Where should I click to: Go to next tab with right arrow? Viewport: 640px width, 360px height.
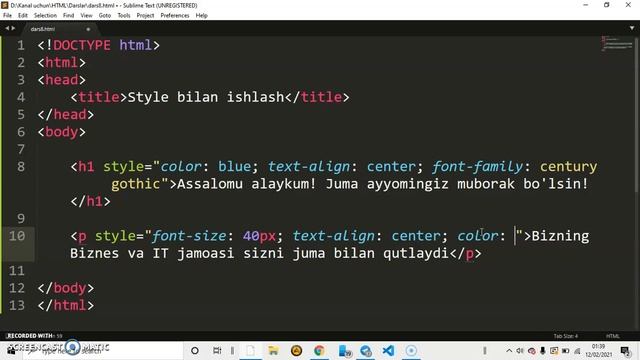pos(13,29)
